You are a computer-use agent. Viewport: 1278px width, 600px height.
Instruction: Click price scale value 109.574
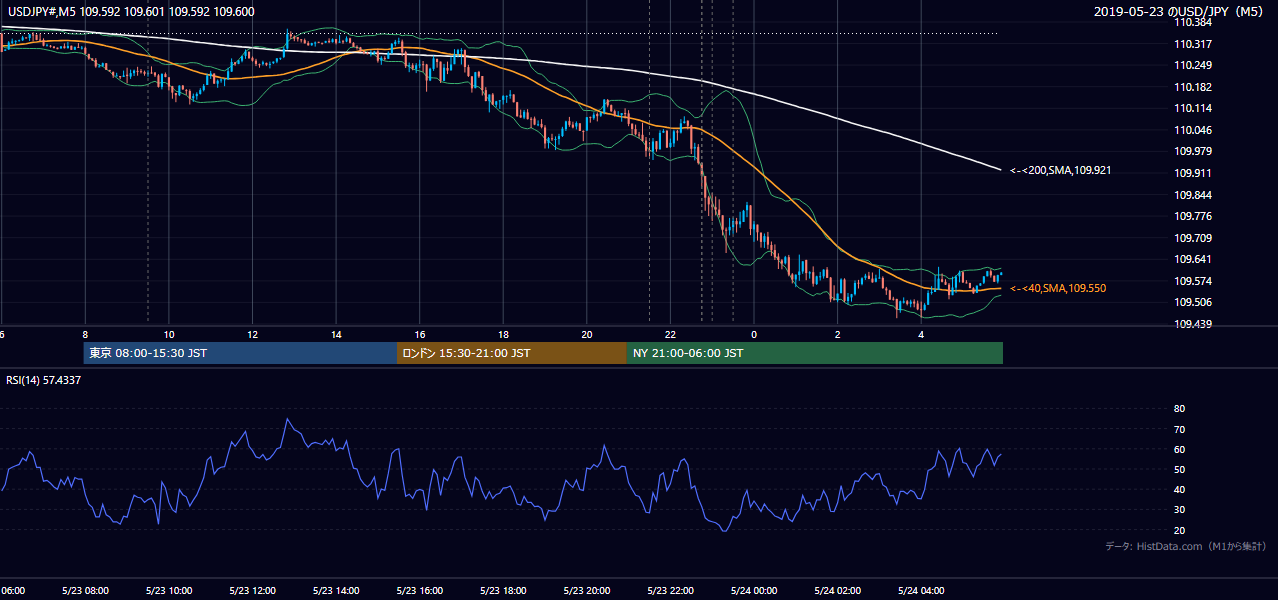(1193, 281)
